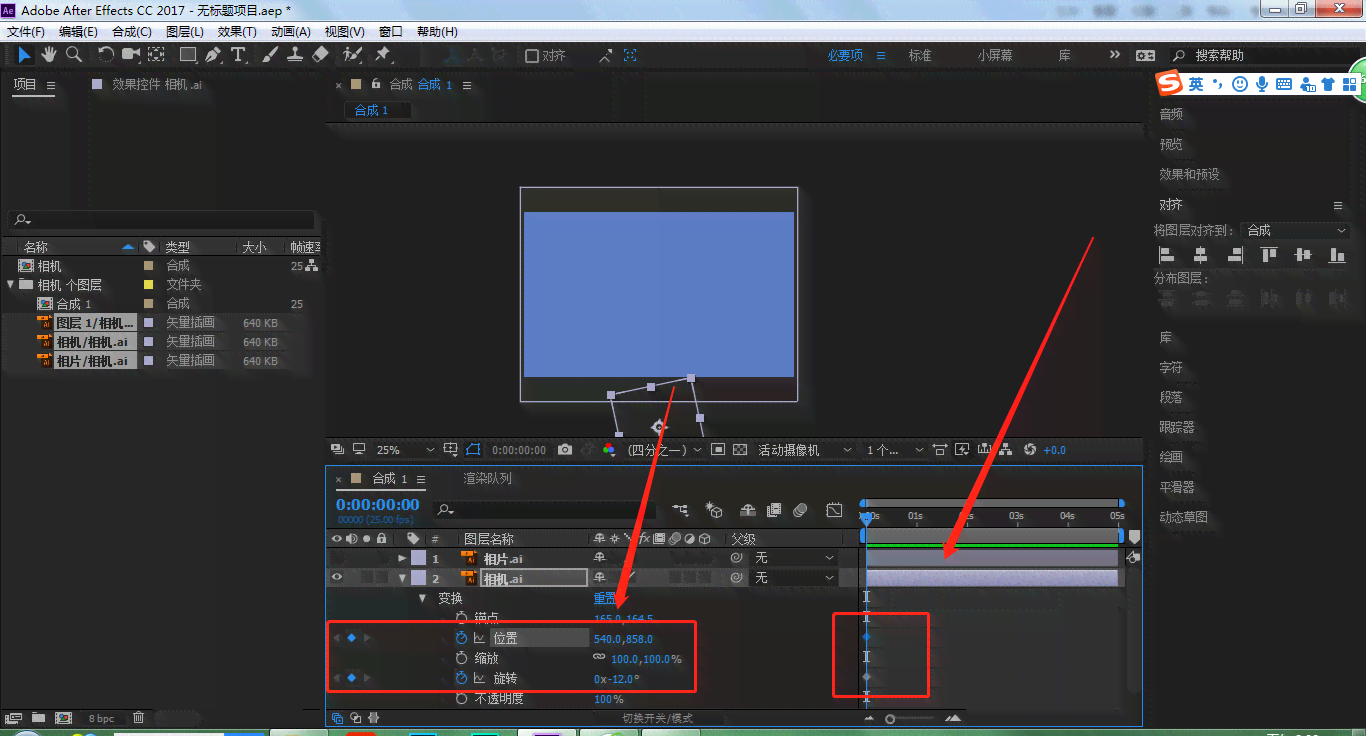
Task: Select the 标准 workspace
Action: 920,56
